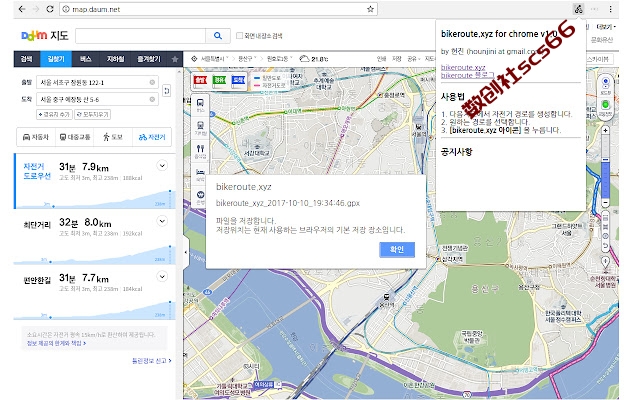Show banks with the won coin icon

[200, 197]
